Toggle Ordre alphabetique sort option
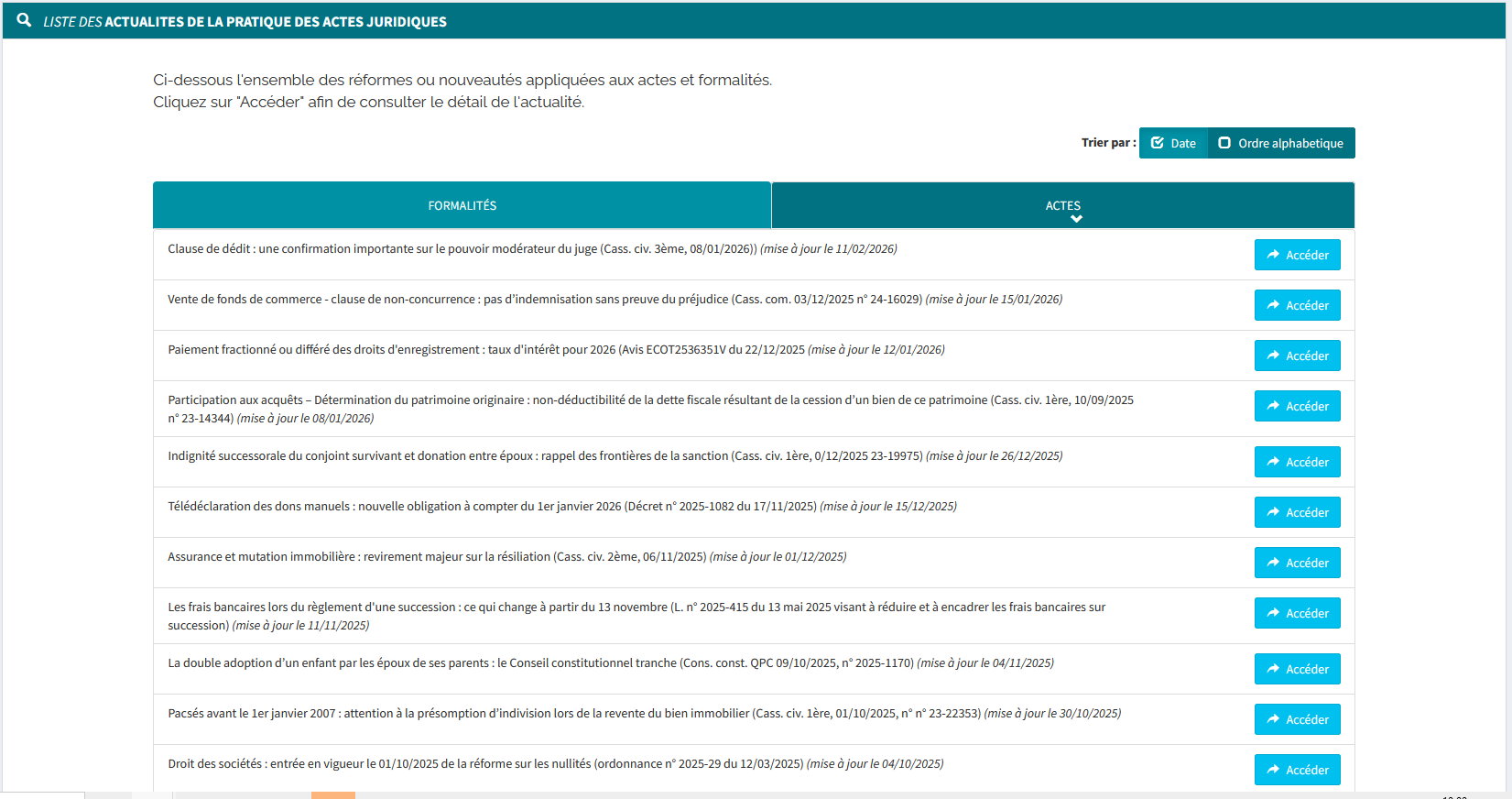 1224,143
